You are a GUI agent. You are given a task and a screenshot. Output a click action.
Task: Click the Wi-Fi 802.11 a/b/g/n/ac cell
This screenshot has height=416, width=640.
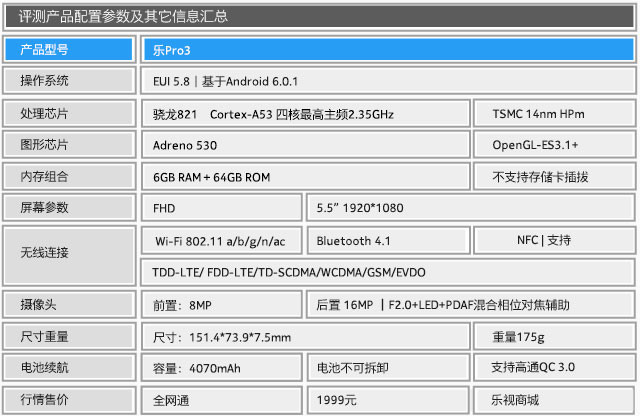coord(222,241)
